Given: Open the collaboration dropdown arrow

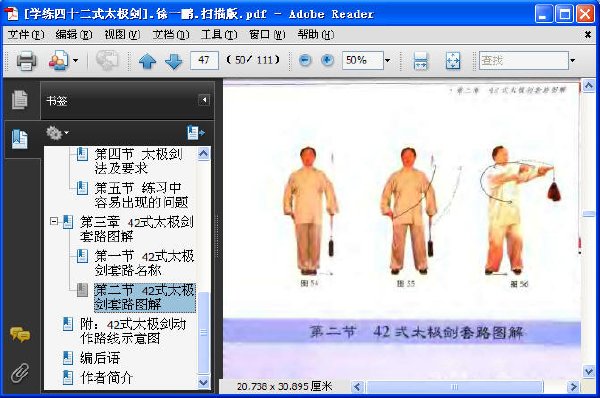Looking at the screenshot, I should point(75,60).
